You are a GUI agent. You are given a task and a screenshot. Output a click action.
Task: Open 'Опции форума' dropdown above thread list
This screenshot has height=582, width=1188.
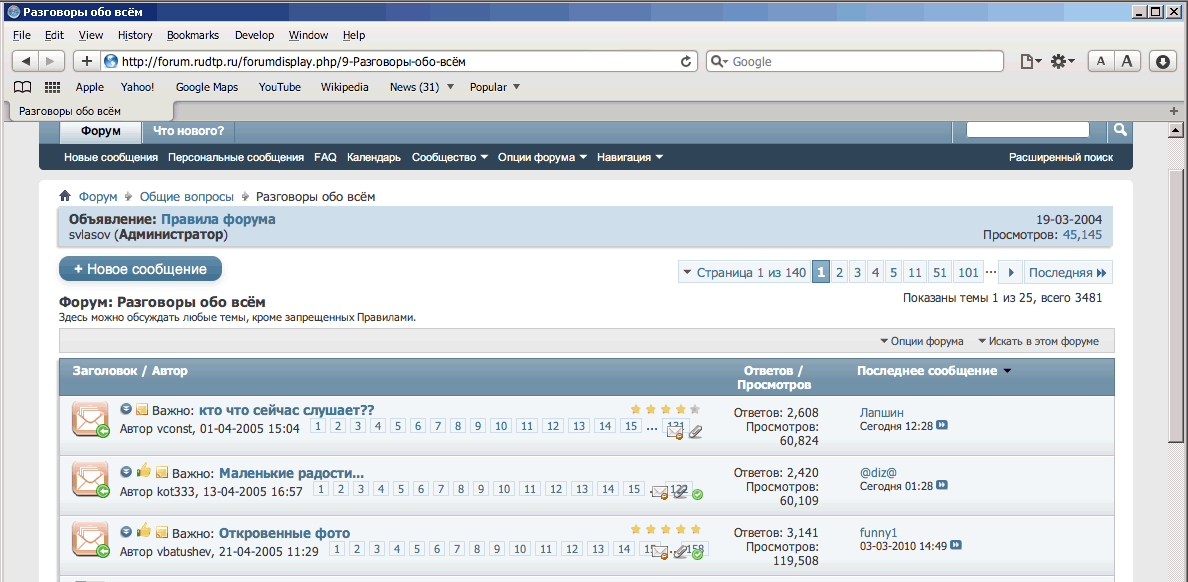(921, 341)
